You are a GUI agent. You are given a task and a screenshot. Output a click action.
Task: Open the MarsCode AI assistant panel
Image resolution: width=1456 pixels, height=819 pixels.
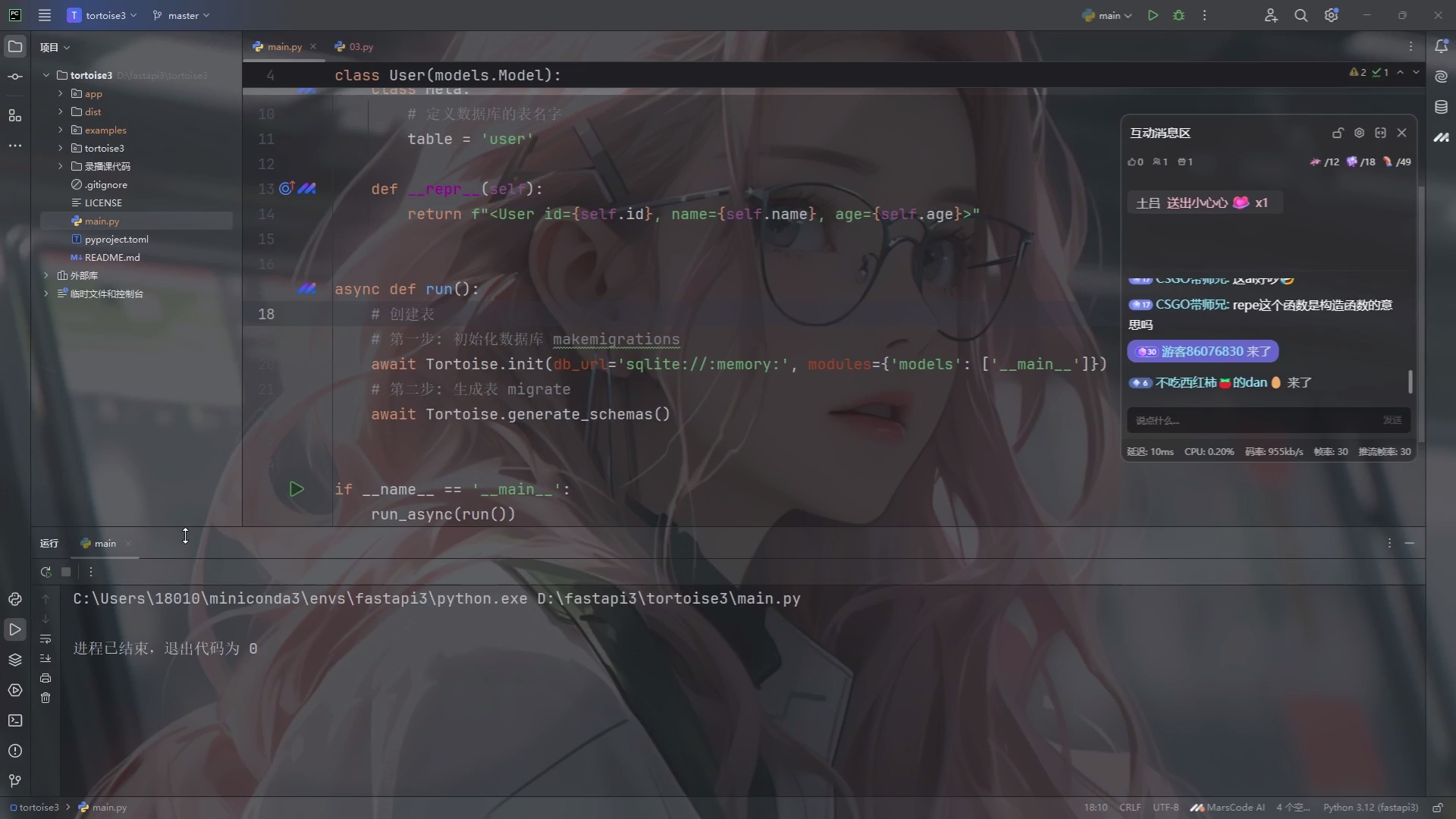pos(1443,138)
